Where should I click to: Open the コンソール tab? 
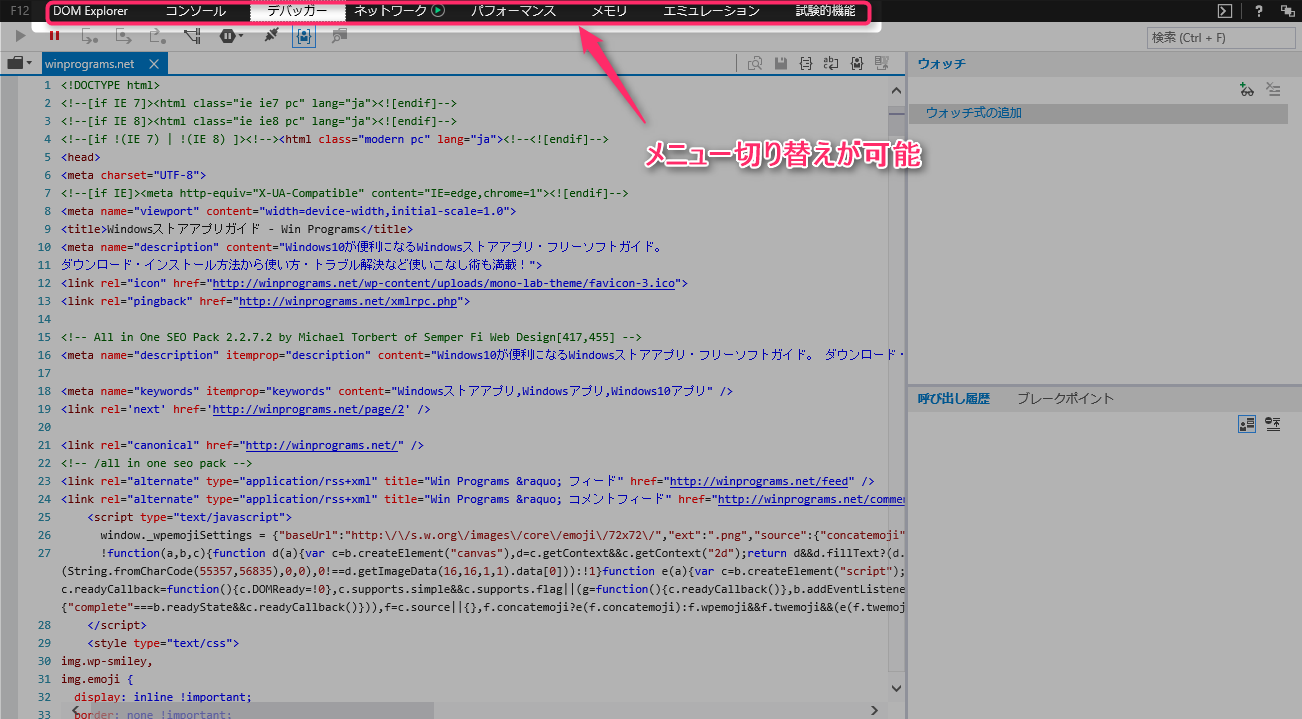click(x=195, y=11)
